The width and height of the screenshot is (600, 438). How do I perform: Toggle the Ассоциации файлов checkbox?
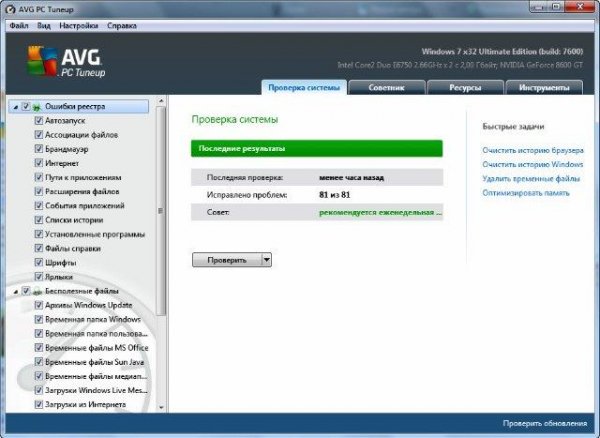(x=38, y=135)
